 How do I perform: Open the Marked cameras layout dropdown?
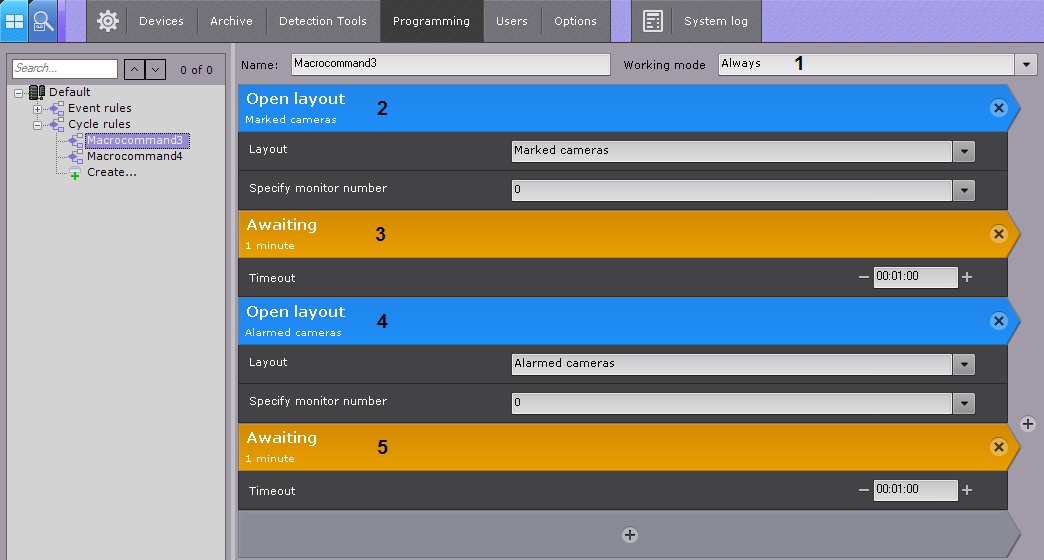[963, 151]
